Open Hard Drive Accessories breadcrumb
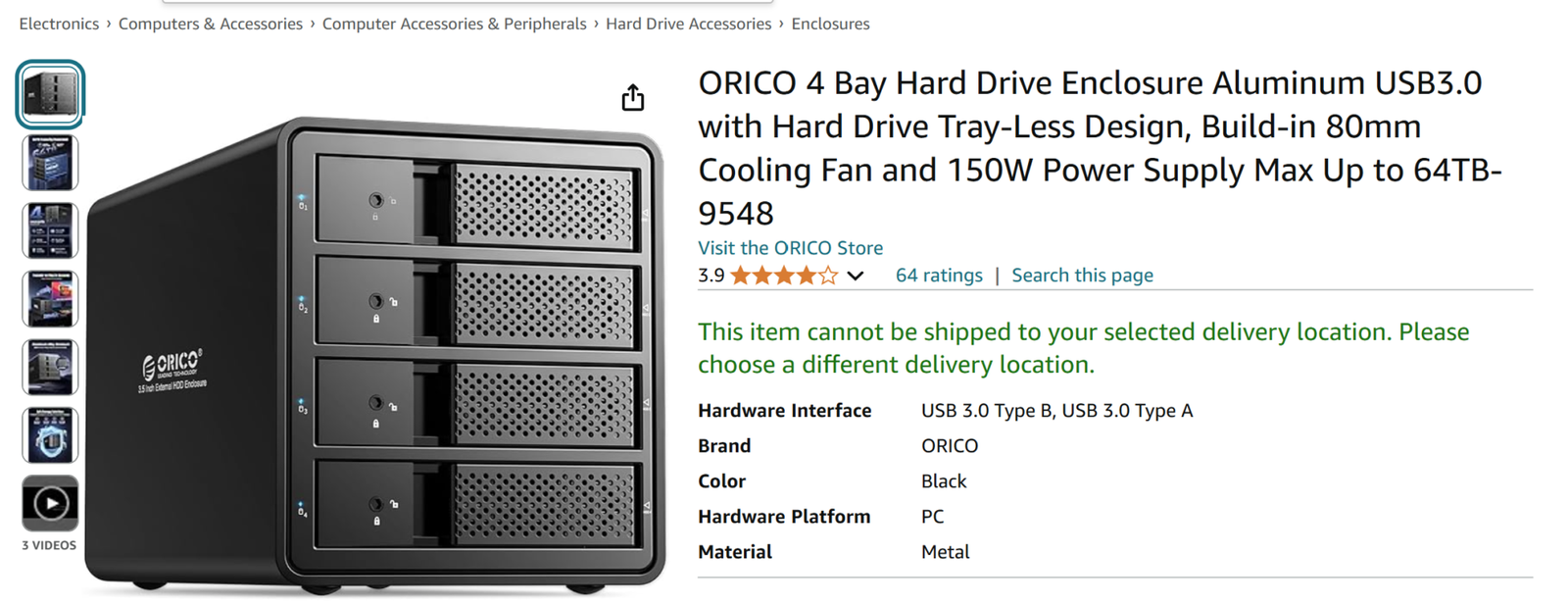 point(688,24)
